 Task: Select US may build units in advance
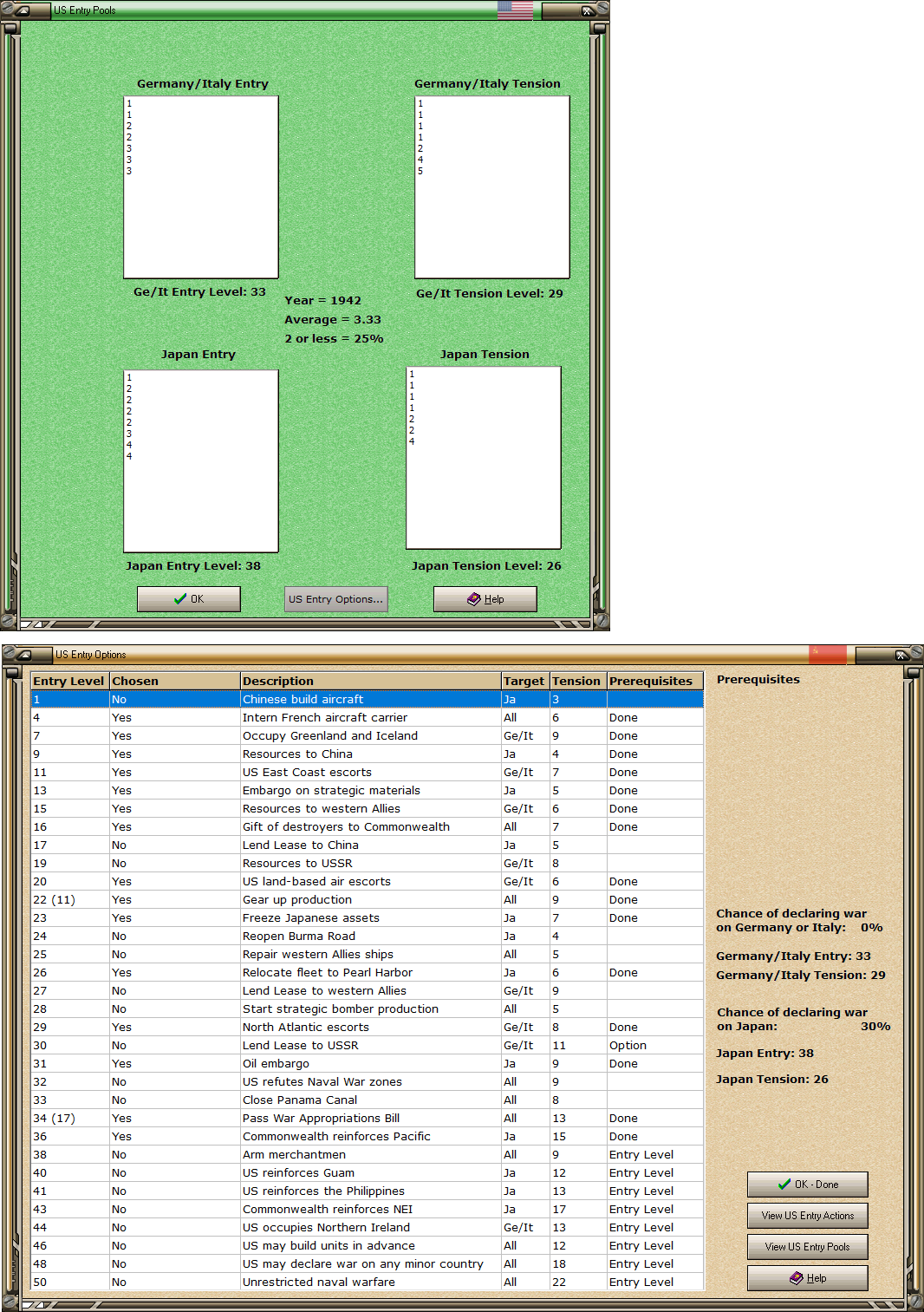(x=367, y=1245)
